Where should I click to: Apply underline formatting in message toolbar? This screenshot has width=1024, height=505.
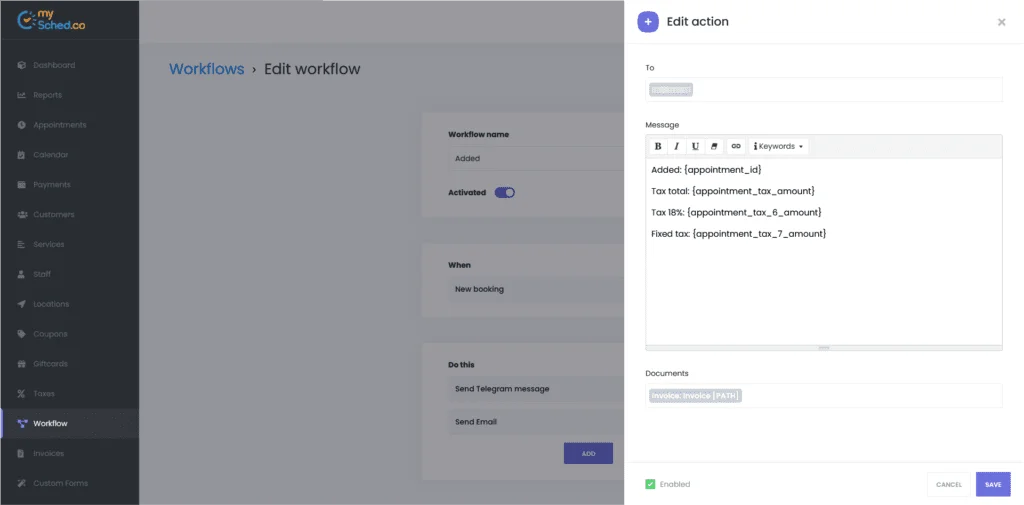coord(696,146)
